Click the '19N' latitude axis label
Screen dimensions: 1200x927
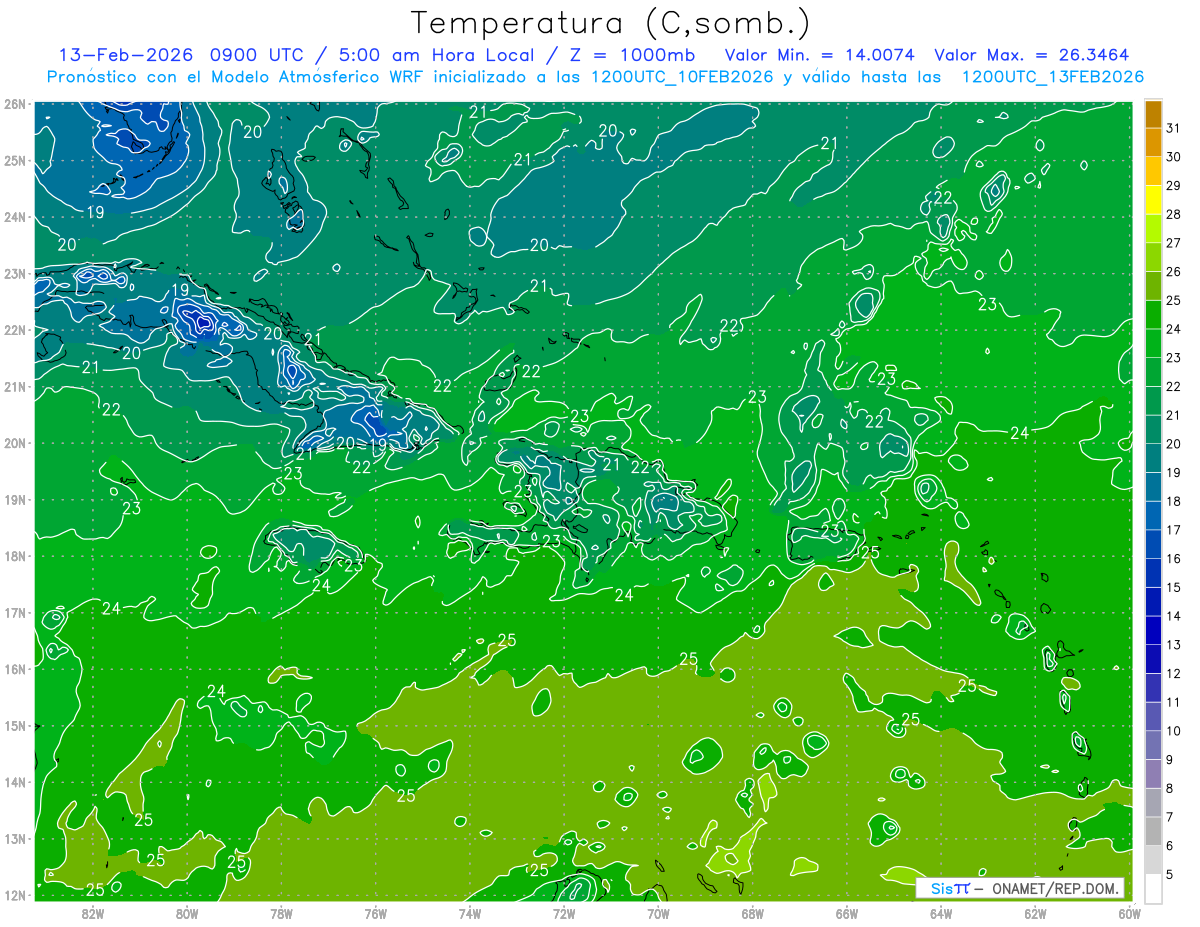point(14,499)
